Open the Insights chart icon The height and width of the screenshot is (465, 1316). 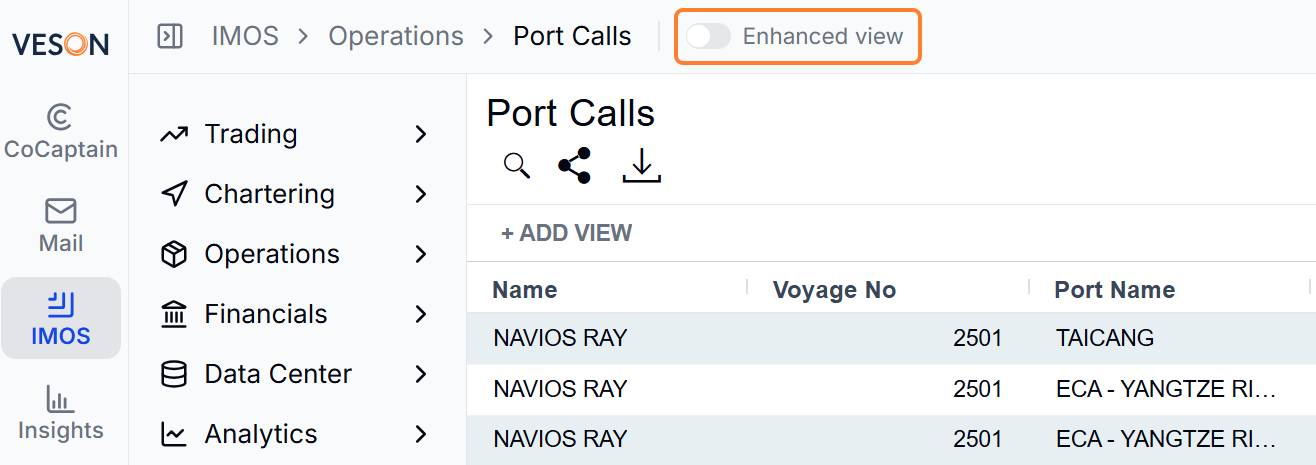click(61, 399)
